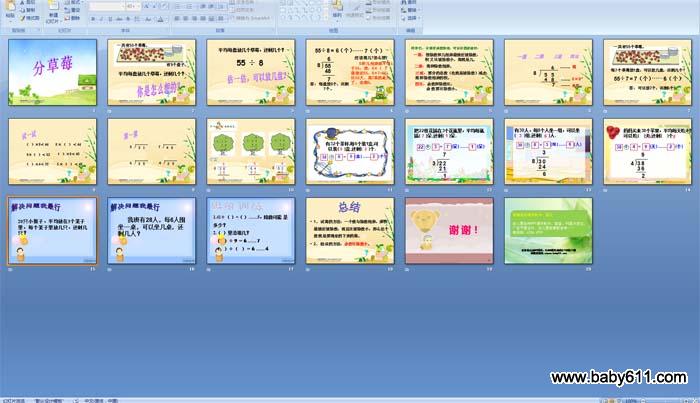Screen dimensions: 700x403
Task: Select slide 1 titled 分草莓
Action: coord(52,72)
